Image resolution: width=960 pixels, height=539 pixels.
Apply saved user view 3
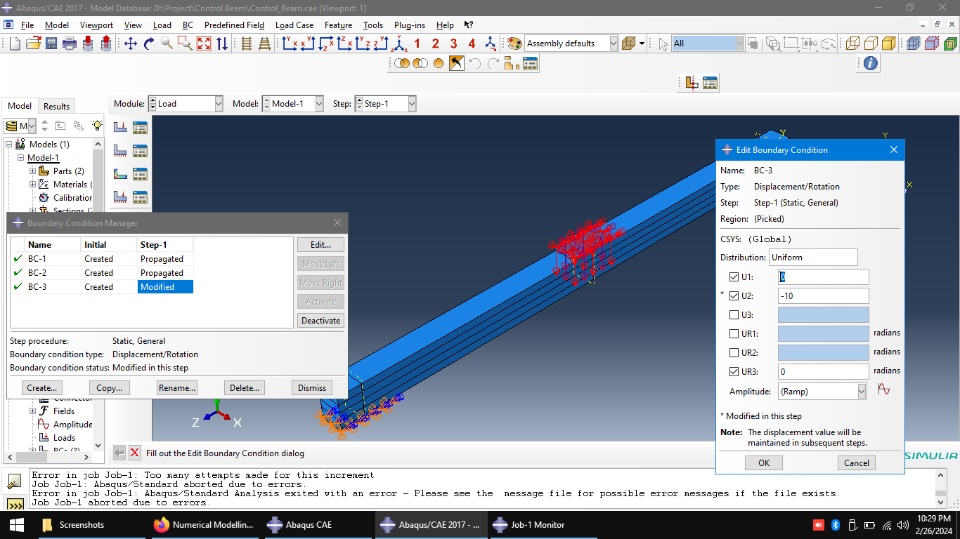[x=454, y=43]
